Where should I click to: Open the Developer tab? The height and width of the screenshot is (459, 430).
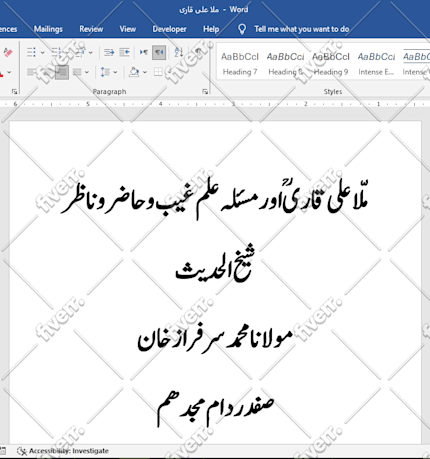click(169, 29)
